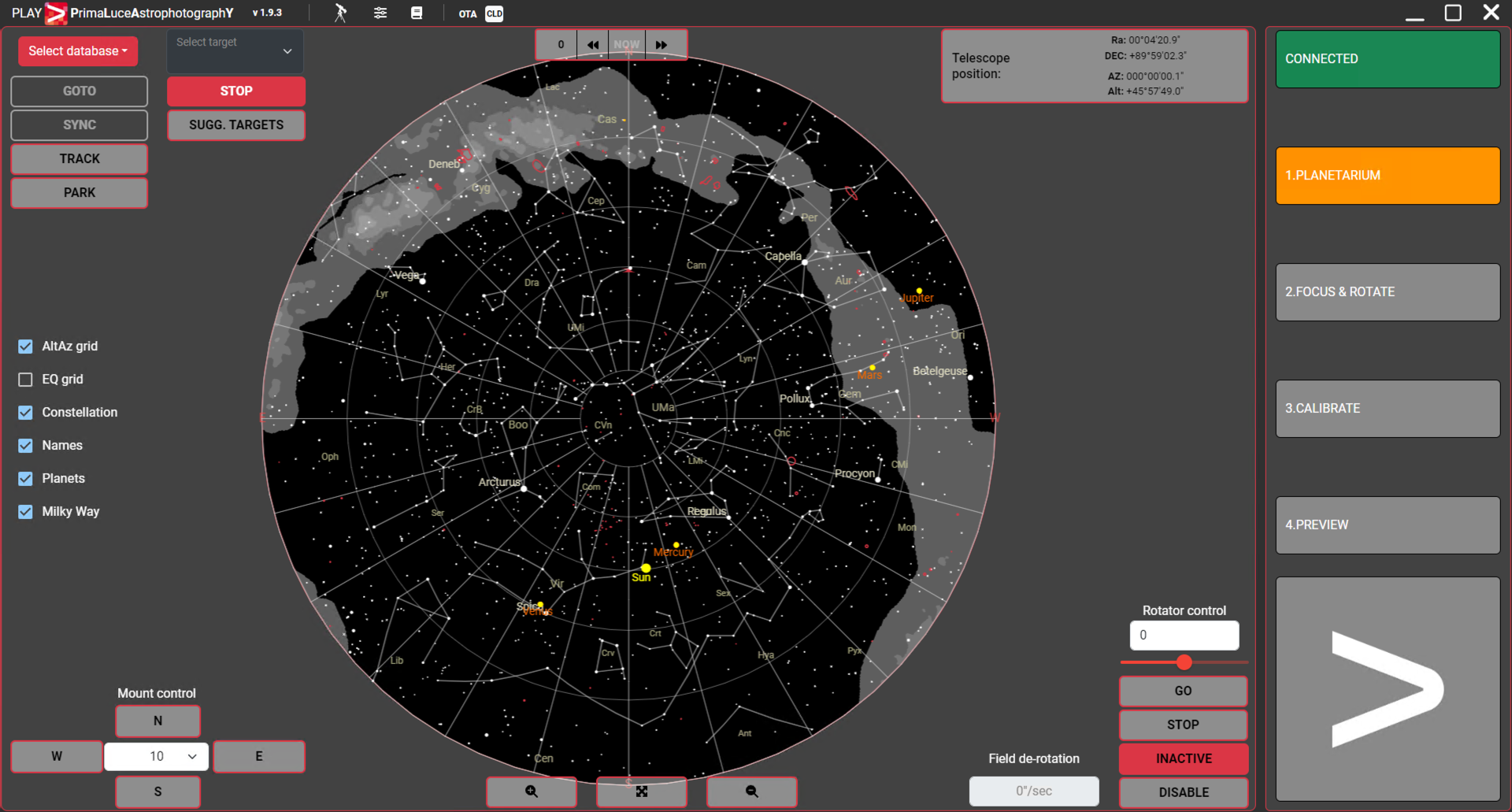
Task: Move mount west with W button
Action: coord(57,756)
